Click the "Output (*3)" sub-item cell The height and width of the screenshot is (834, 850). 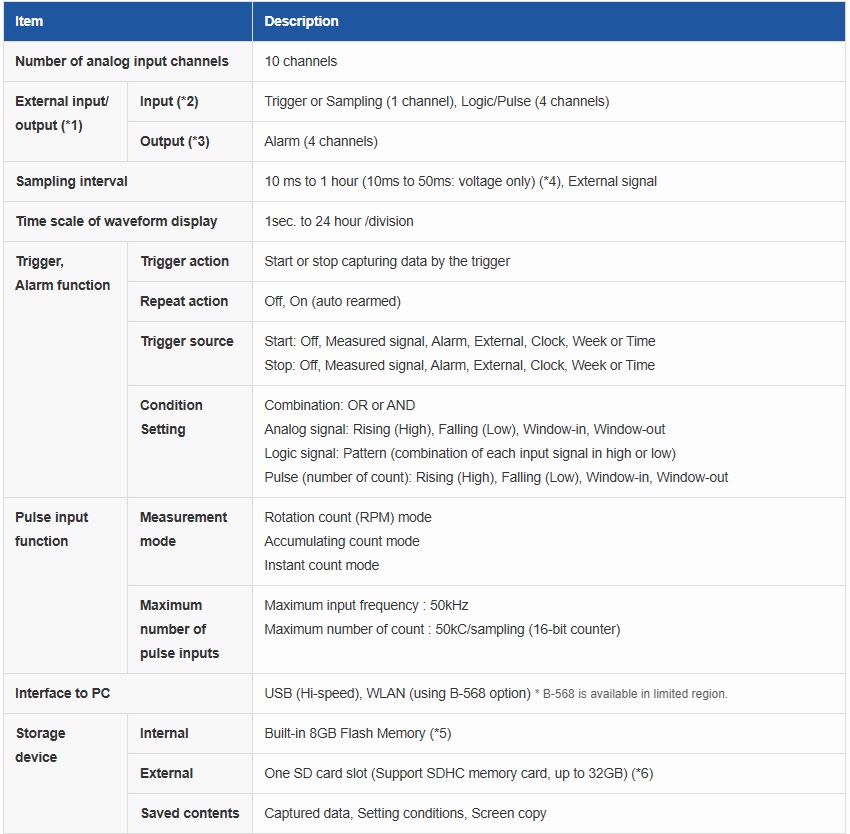[x=174, y=141]
